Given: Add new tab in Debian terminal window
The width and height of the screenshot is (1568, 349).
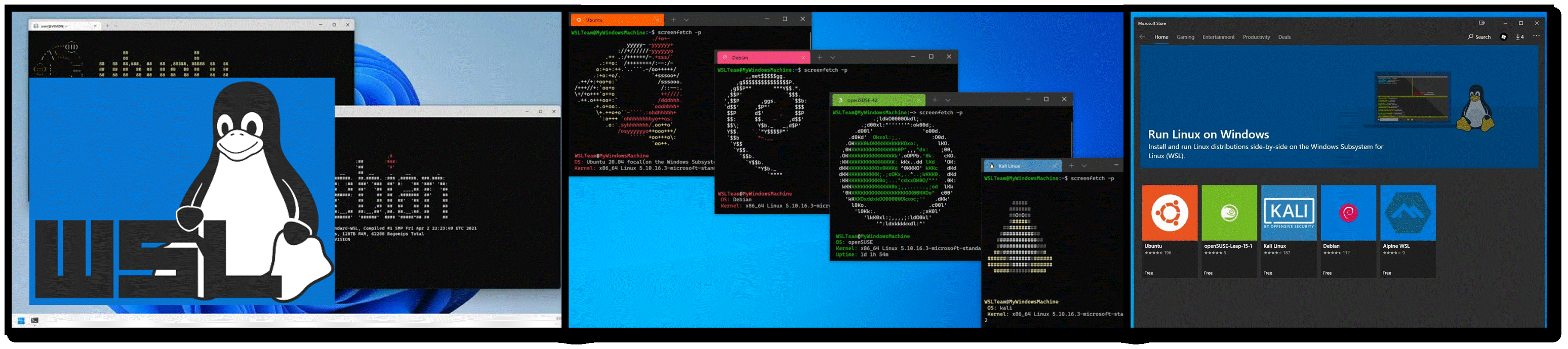Looking at the screenshot, I should [x=820, y=58].
